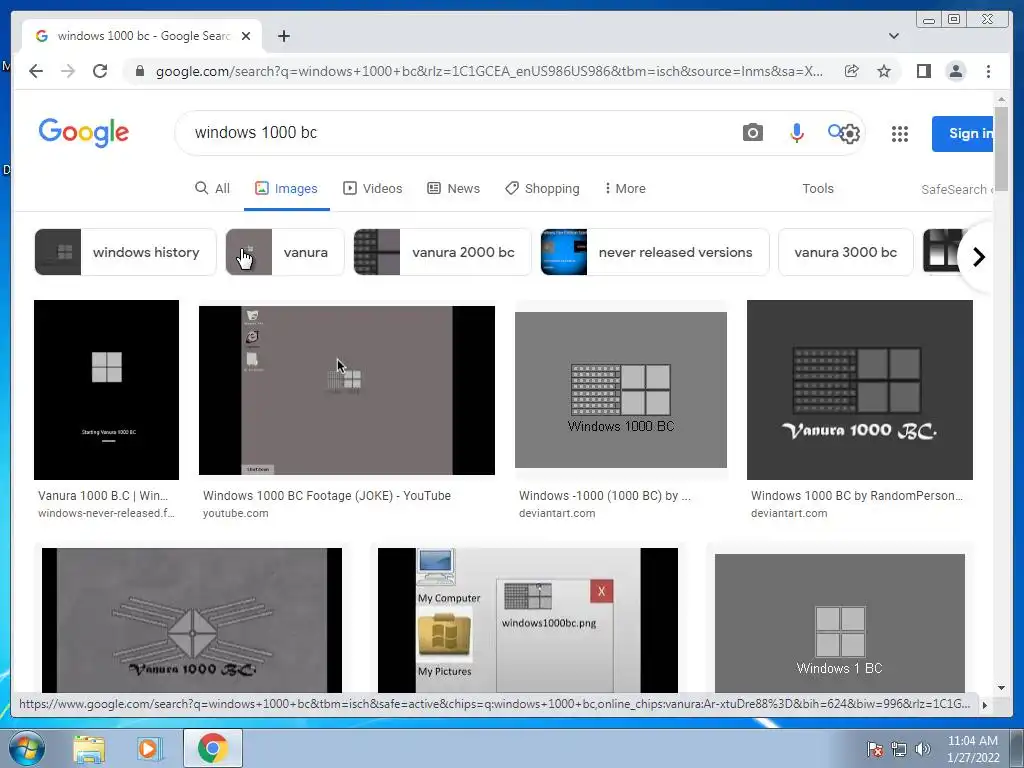Click the Google logo
1024x768 pixels.
point(84,133)
